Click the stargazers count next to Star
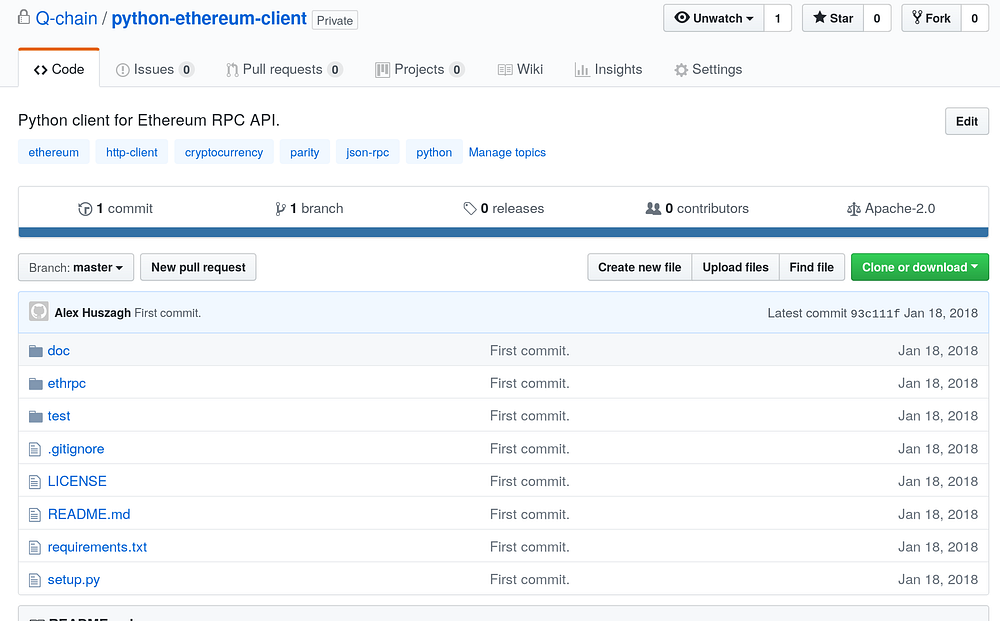 pyautogui.click(x=877, y=18)
